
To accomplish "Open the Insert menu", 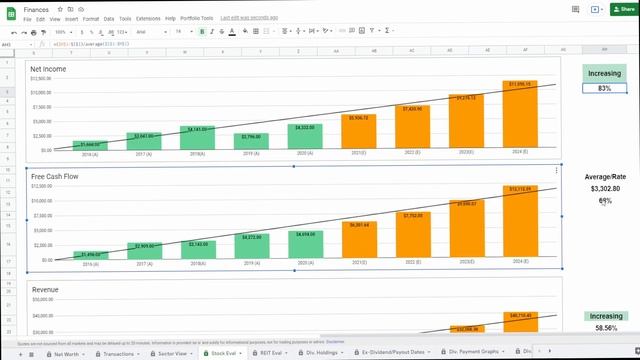I will tap(71, 19).
